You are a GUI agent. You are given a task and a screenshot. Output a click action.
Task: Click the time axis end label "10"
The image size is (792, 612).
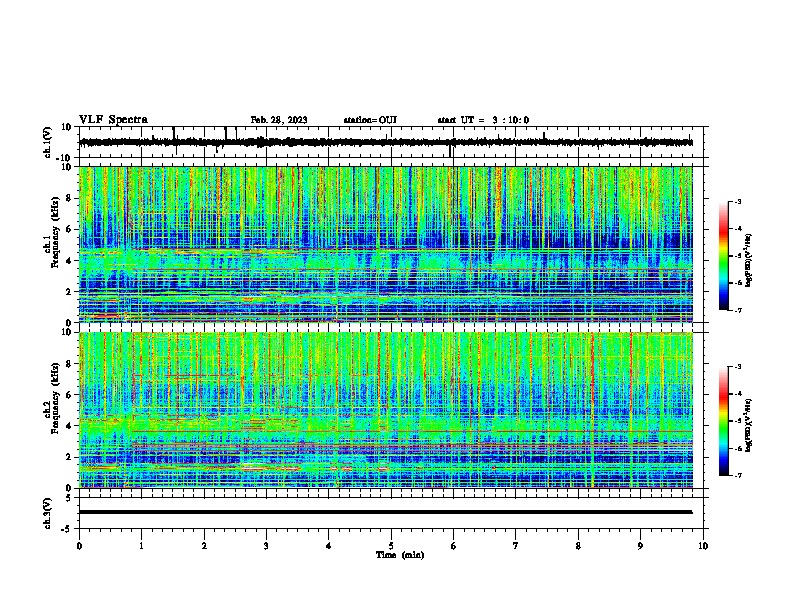click(703, 546)
